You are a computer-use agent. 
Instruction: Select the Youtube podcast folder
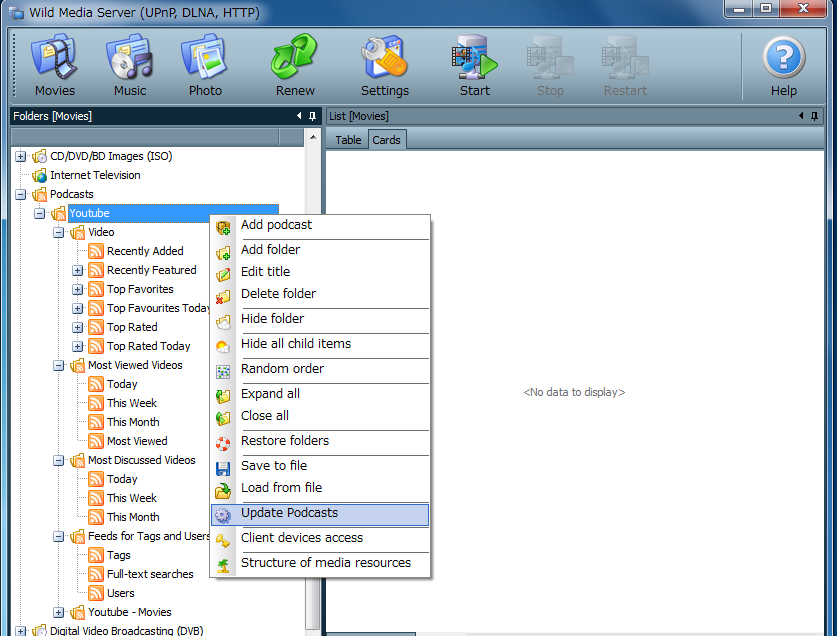click(x=173, y=213)
